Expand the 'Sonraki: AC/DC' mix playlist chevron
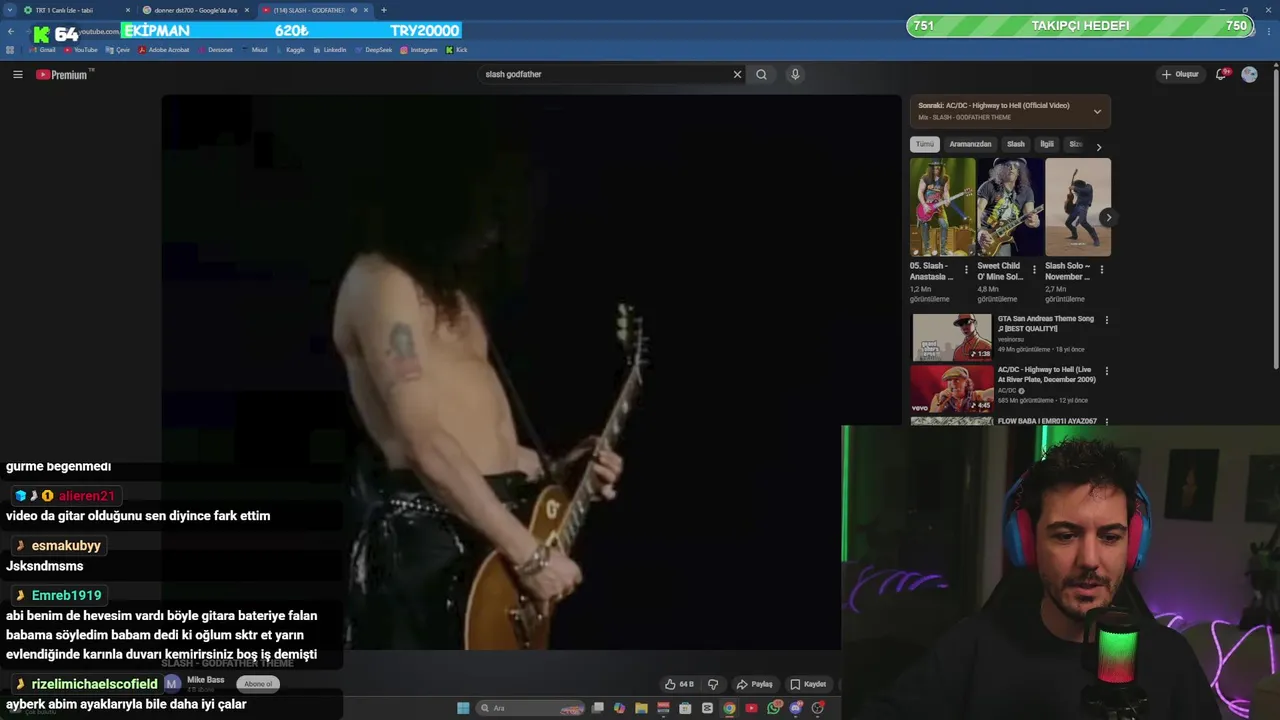 (x=1097, y=111)
